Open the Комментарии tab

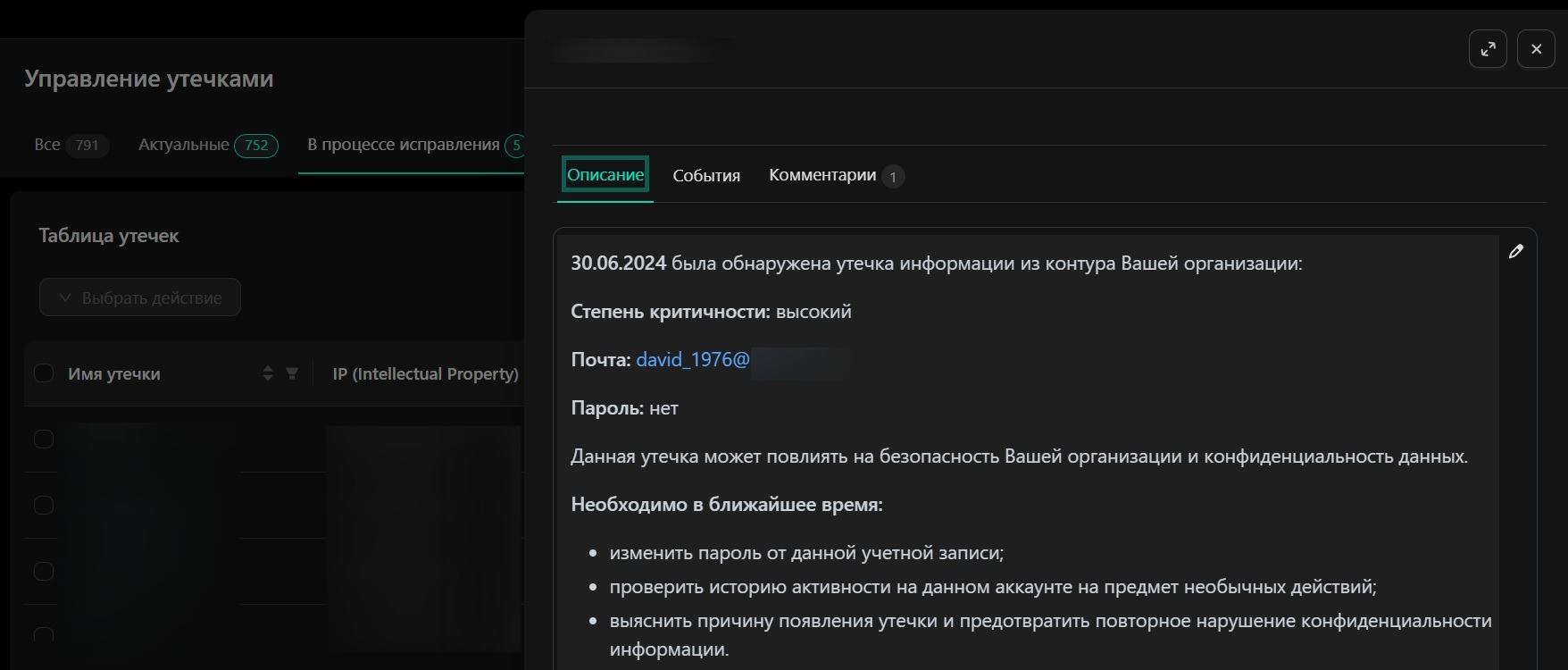(822, 175)
